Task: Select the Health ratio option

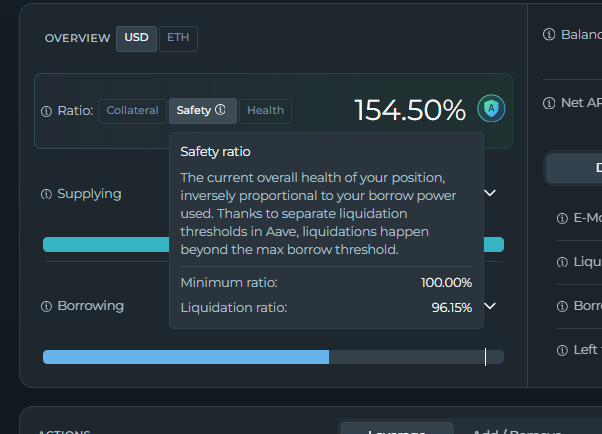Action: point(265,110)
